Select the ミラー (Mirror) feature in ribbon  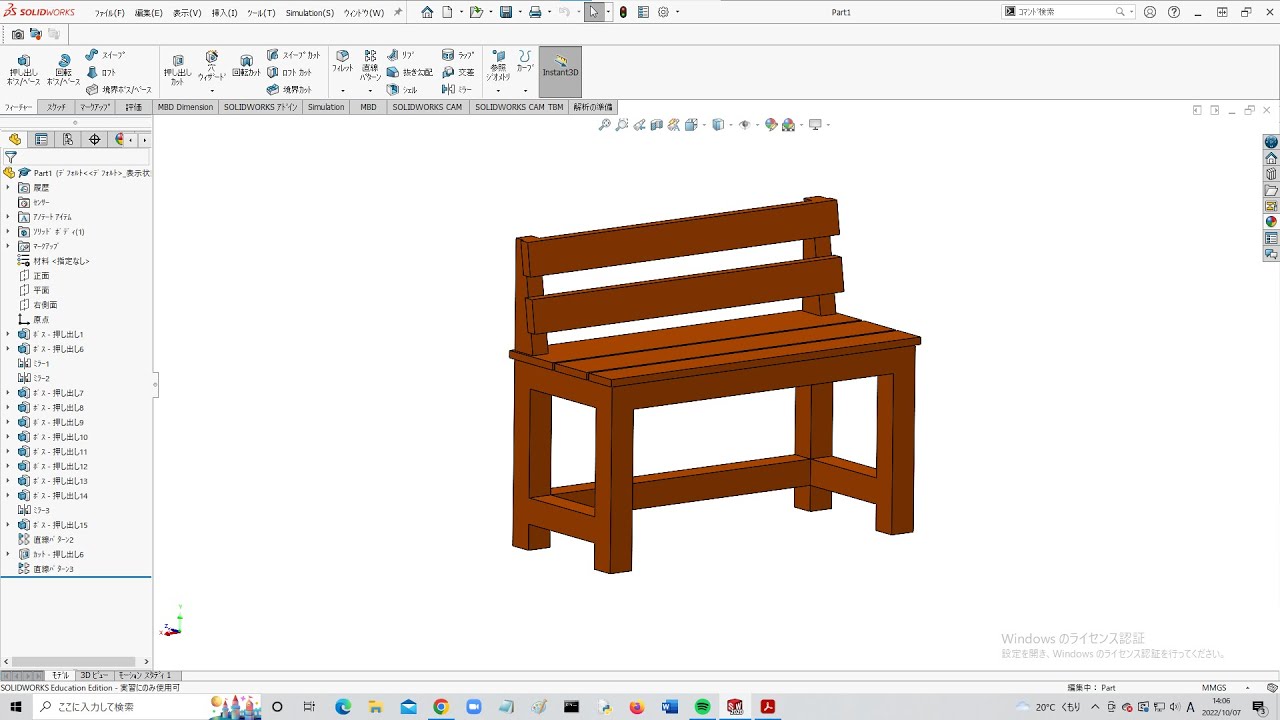(457, 90)
